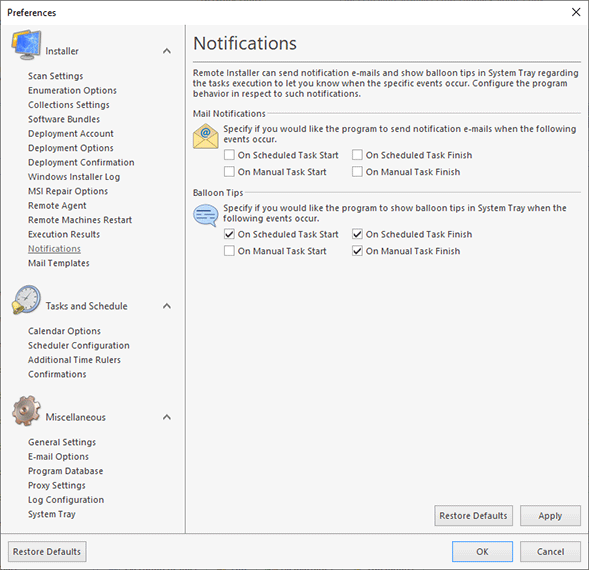The height and width of the screenshot is (570, 589).
Task: Open Confirmations settings
Action: point(57,374)
